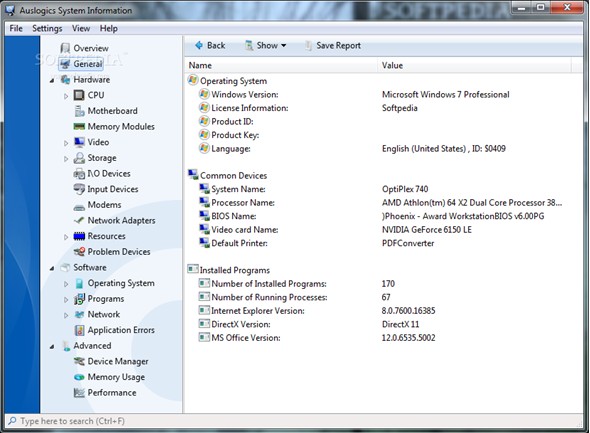Click the Memory Modules icon

coord(79,127)
